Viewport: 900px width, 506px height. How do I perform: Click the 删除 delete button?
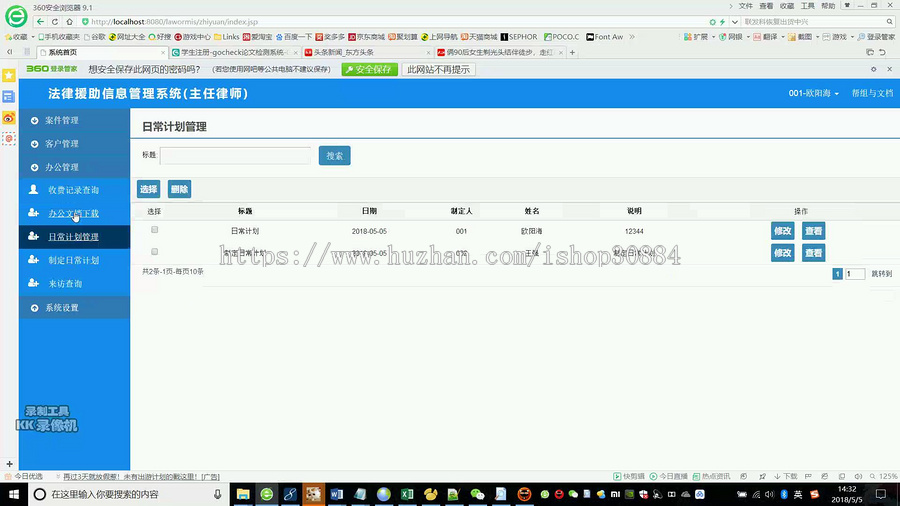click(x=180, y=189)
